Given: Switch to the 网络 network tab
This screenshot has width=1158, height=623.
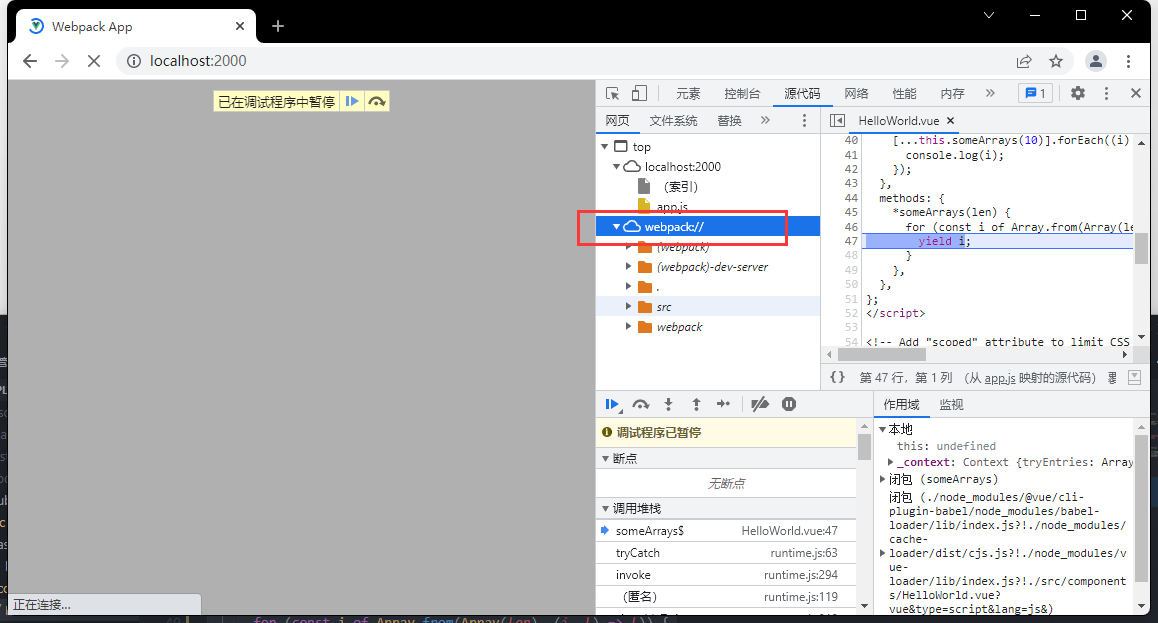Looking at the screenshot, I should 856,93.
